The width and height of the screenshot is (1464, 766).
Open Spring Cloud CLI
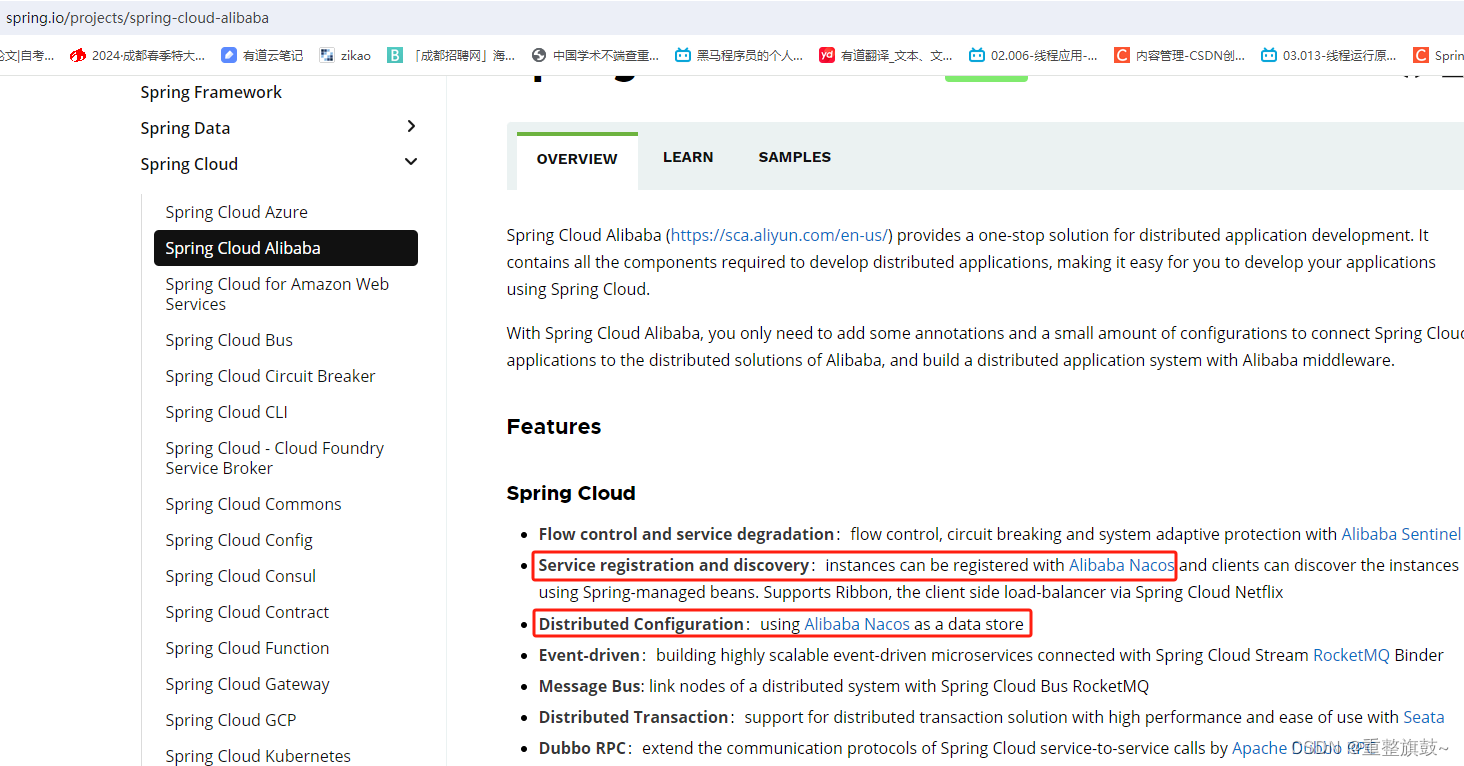coord(226,412)
